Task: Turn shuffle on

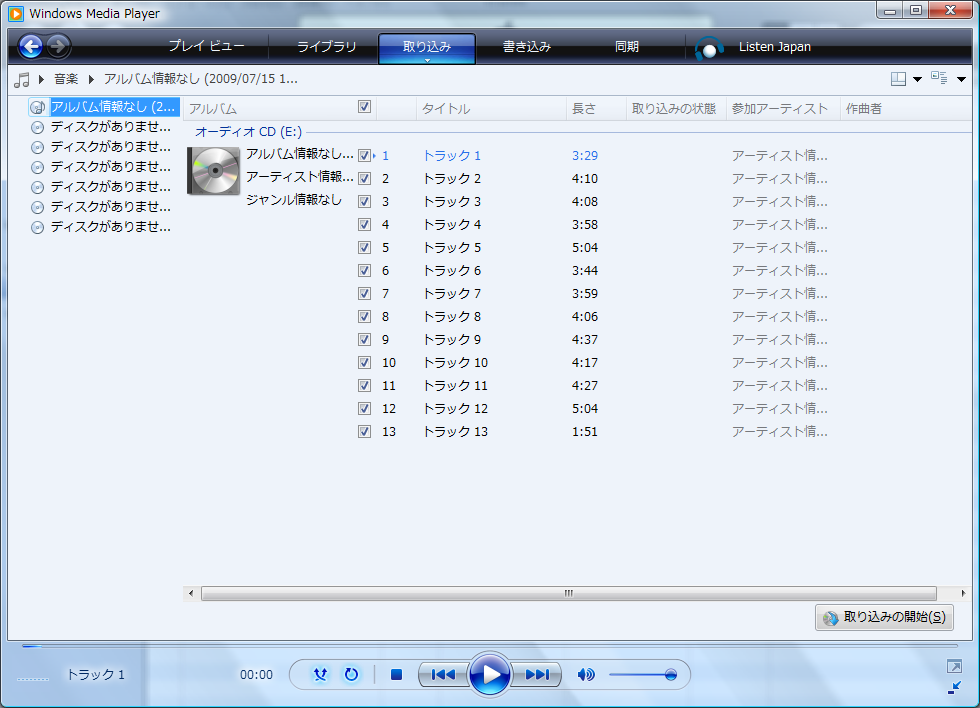Action: 320,674
